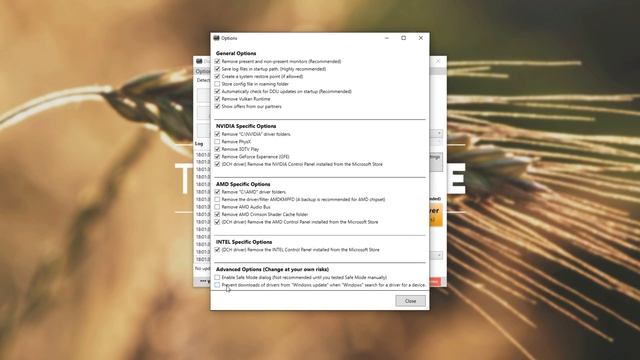
Task: Uncheck Create a system restore point
Action: pyautogui.click(x=217, y=76)
